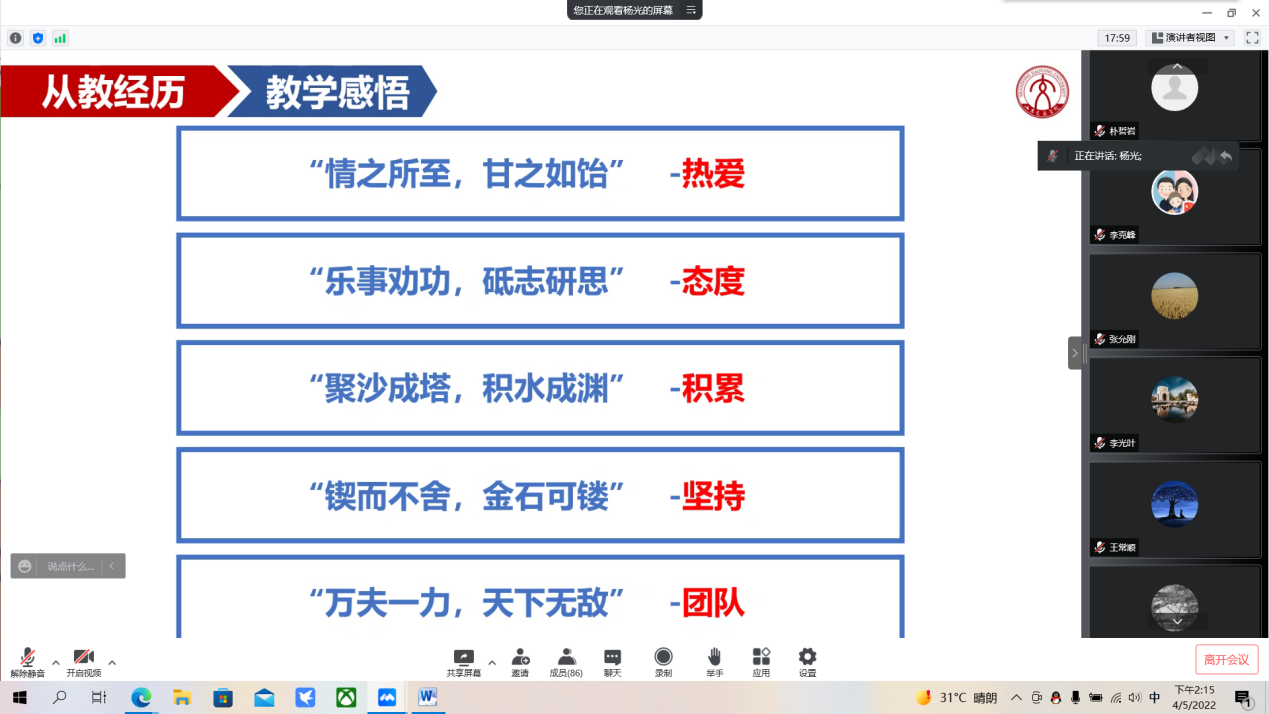Open the 应用 apps icon

pyautogui.click(x=761, y=661)
